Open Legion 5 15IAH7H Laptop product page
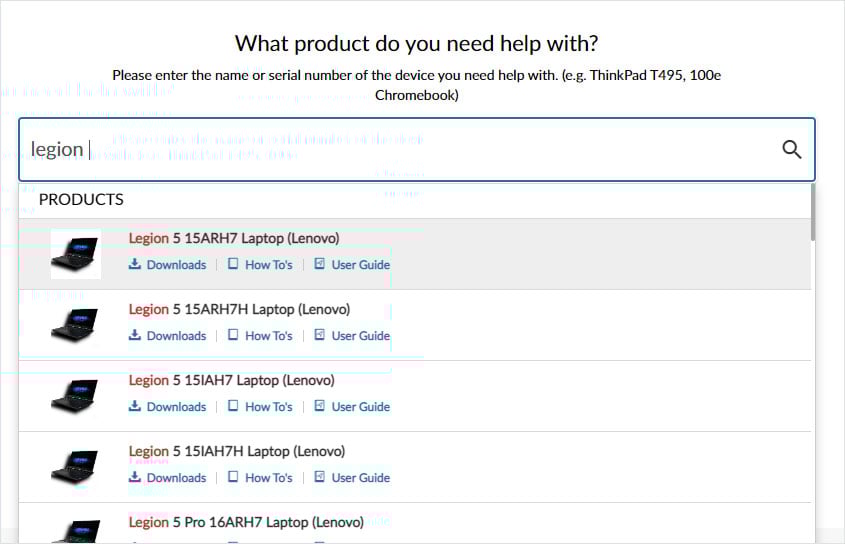The image size is (845, 544). [236, 451]
